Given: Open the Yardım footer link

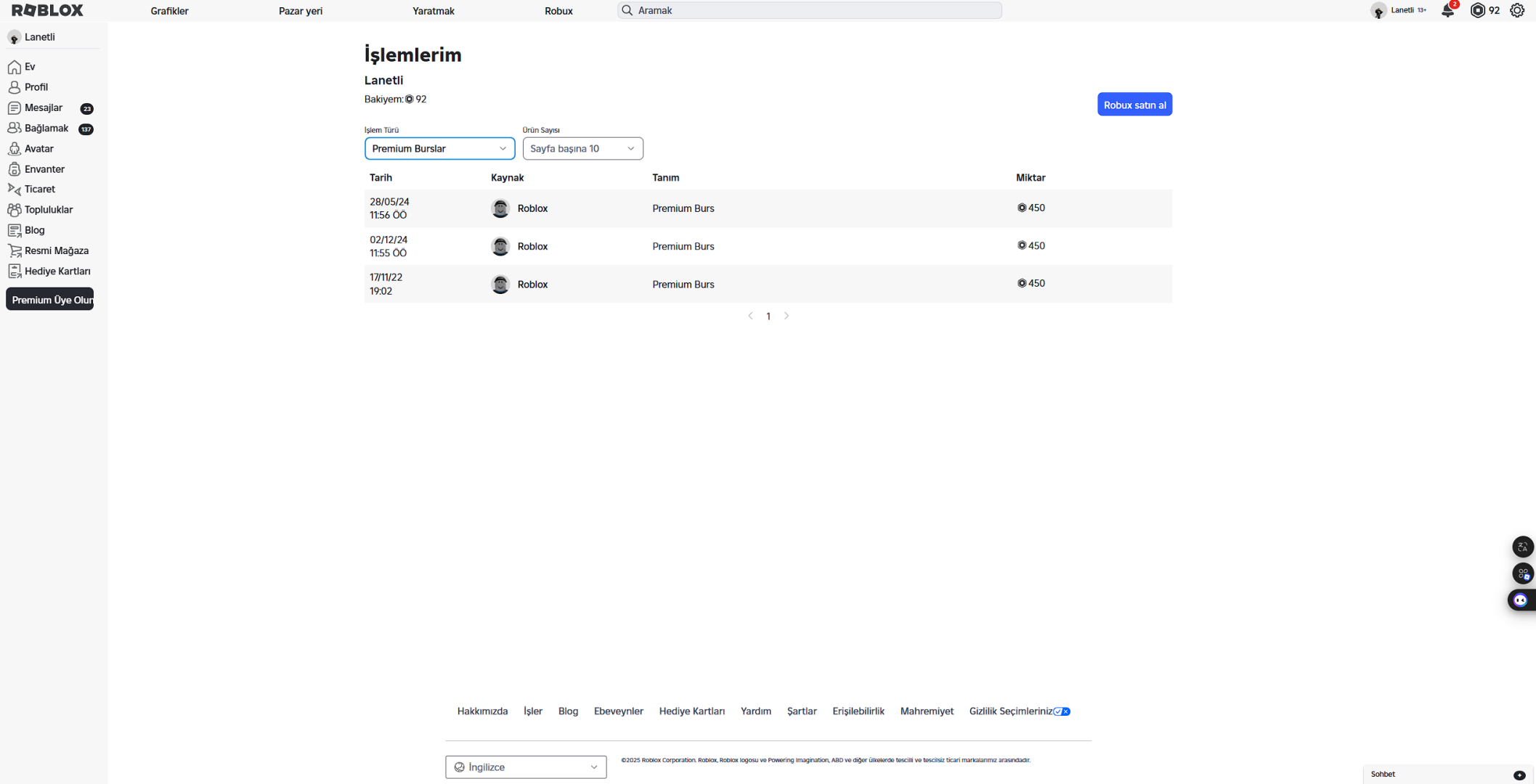Looking at the screenshot, I should pyautogui.click(x=755, y=711).
